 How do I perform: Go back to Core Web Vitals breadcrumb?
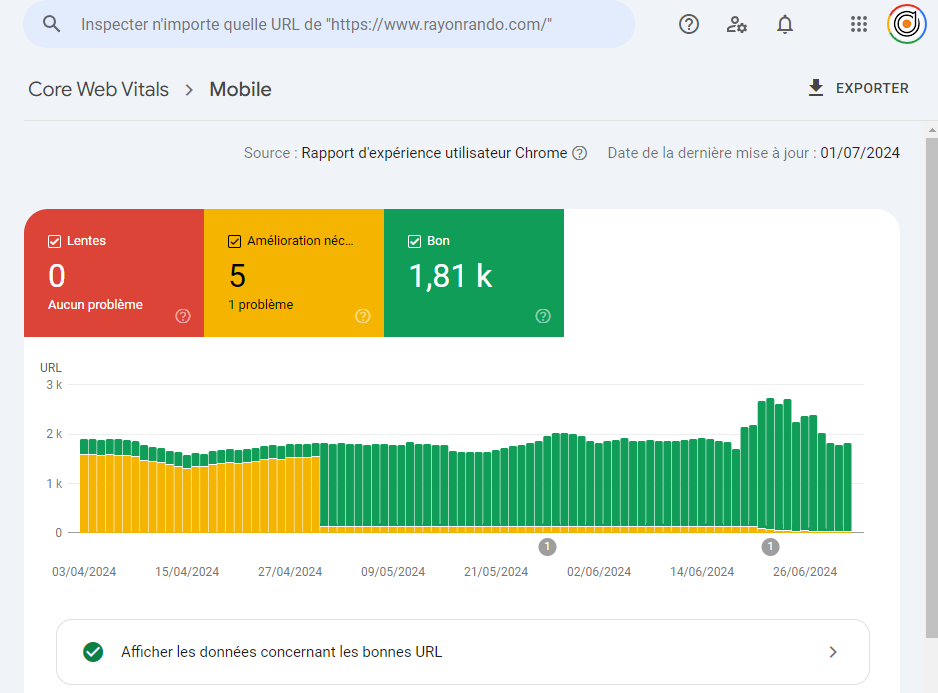pos(99,89)
